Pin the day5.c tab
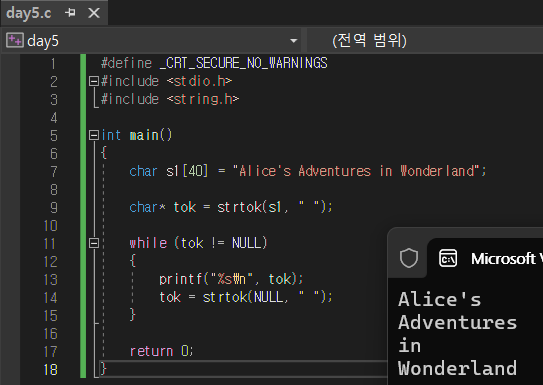Viewport: 543px width, 385px height. click(x=70, y=13)
